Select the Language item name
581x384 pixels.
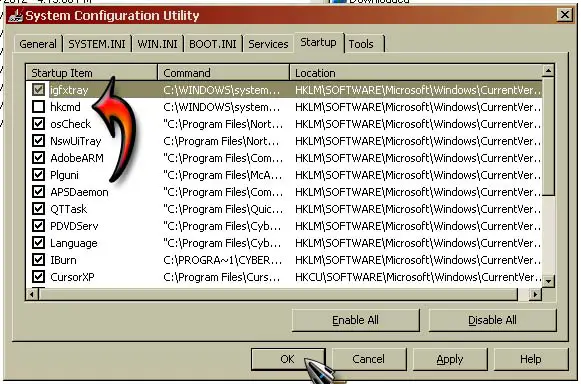[74, 243]
